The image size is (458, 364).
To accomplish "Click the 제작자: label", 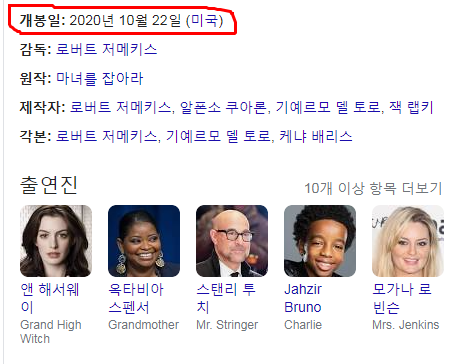I will (x=42, y=107).
